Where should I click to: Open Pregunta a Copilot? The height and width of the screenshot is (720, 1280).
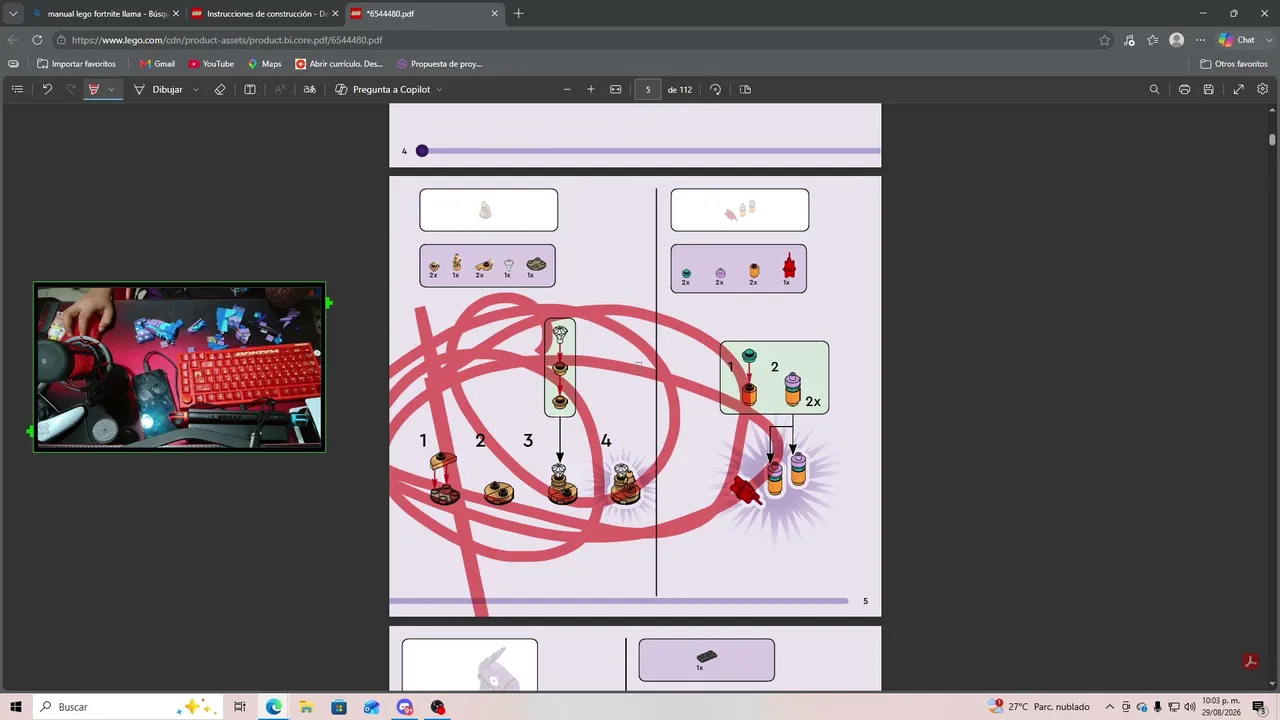[383, 89]
